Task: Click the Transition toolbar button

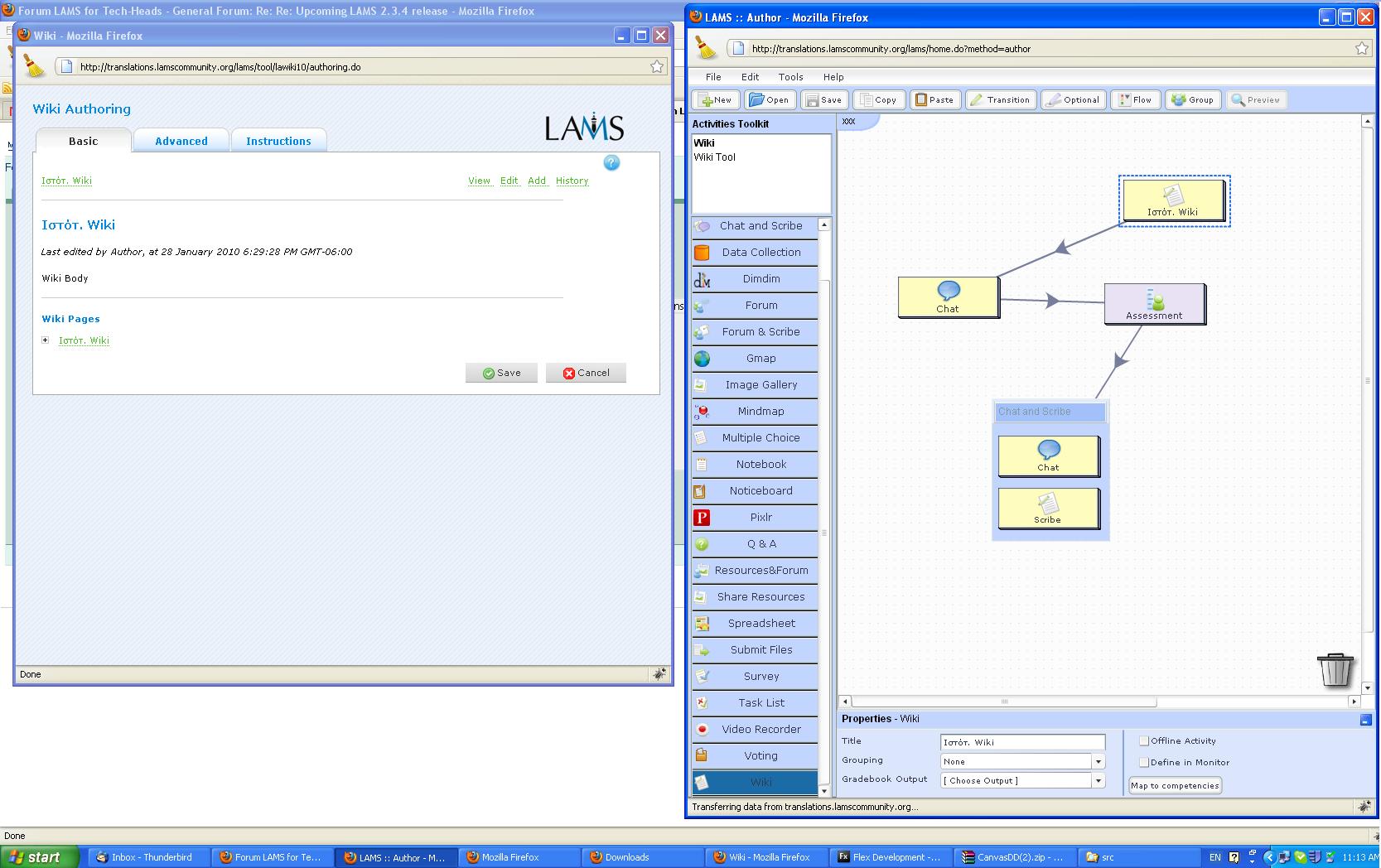Action: [x=1000, y=100]
